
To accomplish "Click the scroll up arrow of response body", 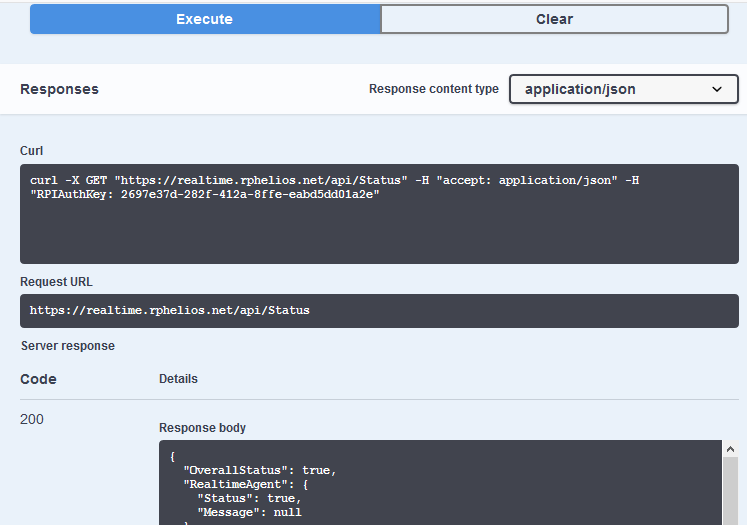I will pos(730,450).
